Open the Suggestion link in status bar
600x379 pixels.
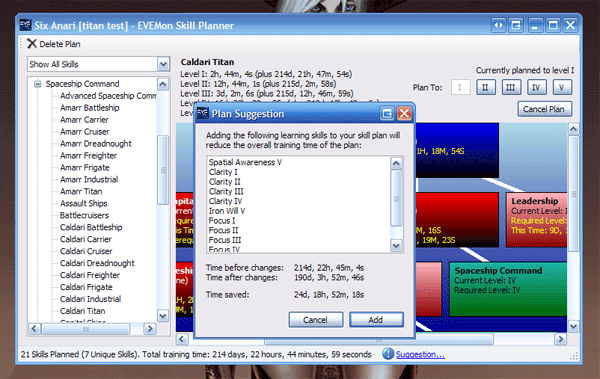pyautogui.click(x=420, y=354)
